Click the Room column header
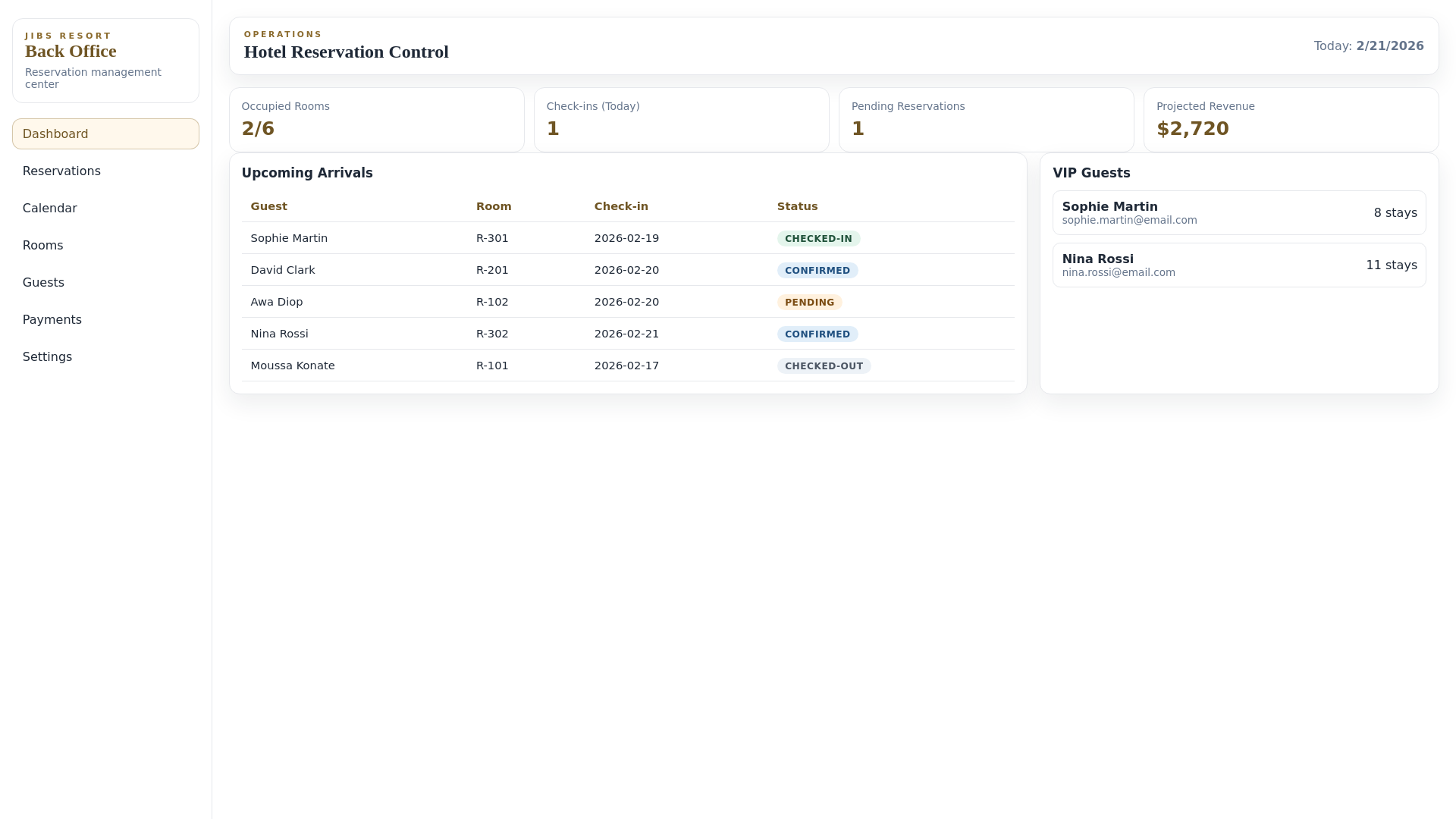This screenshot has height=819, width=1456. click(x=494, y=206)
